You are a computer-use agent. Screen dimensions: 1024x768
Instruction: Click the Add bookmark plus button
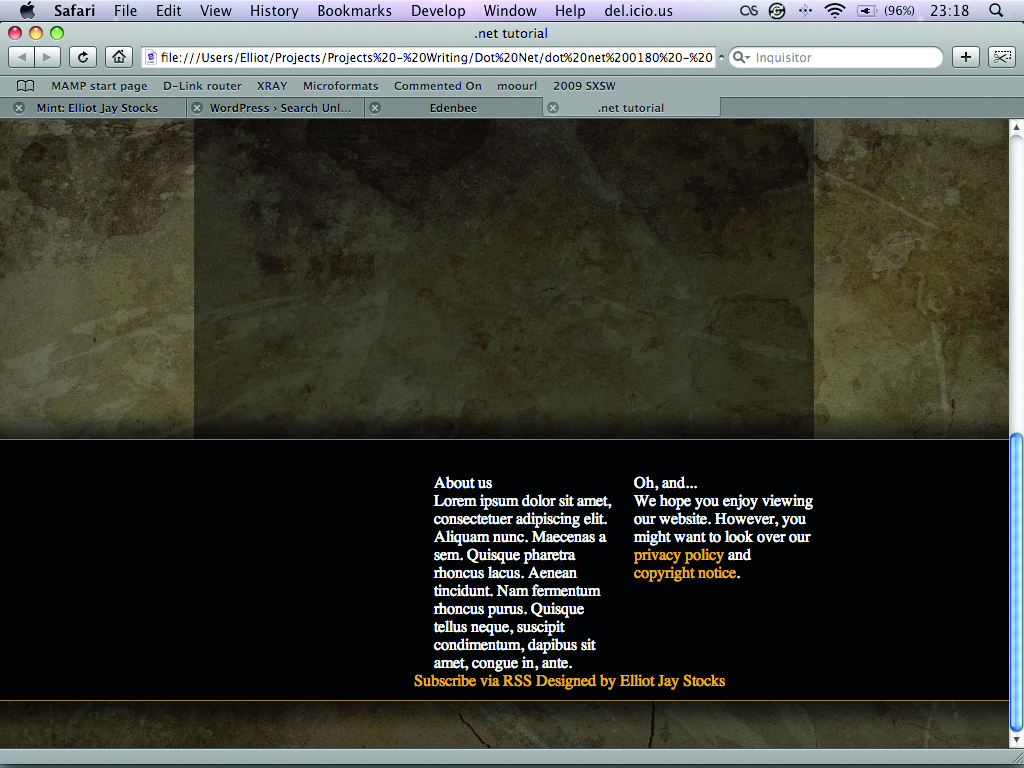click(965, 57)
